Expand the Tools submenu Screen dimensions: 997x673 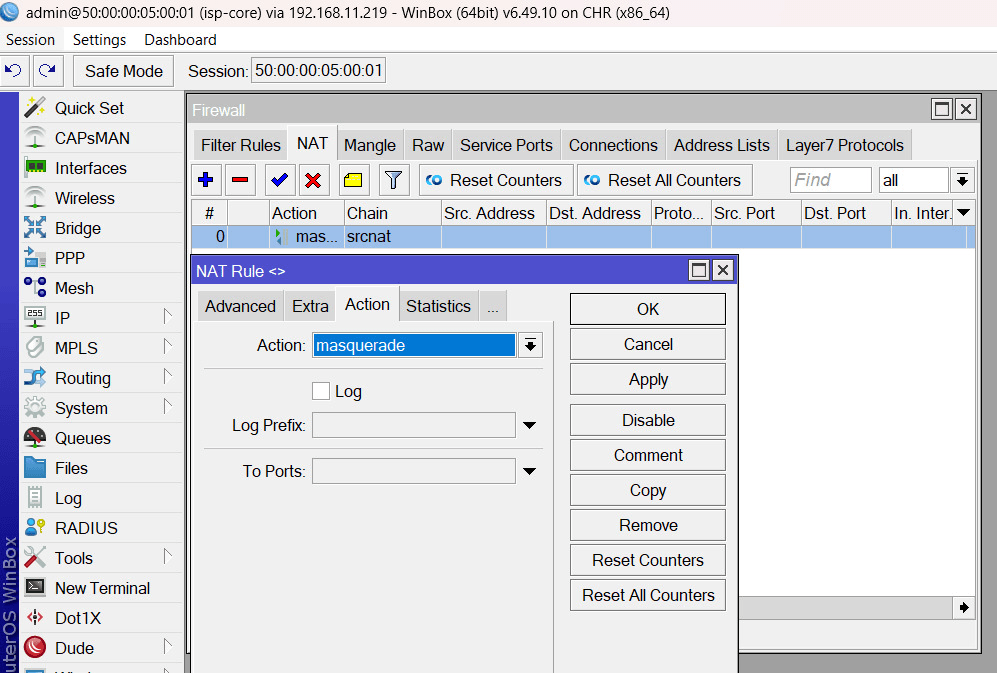(x=167, y=556)
